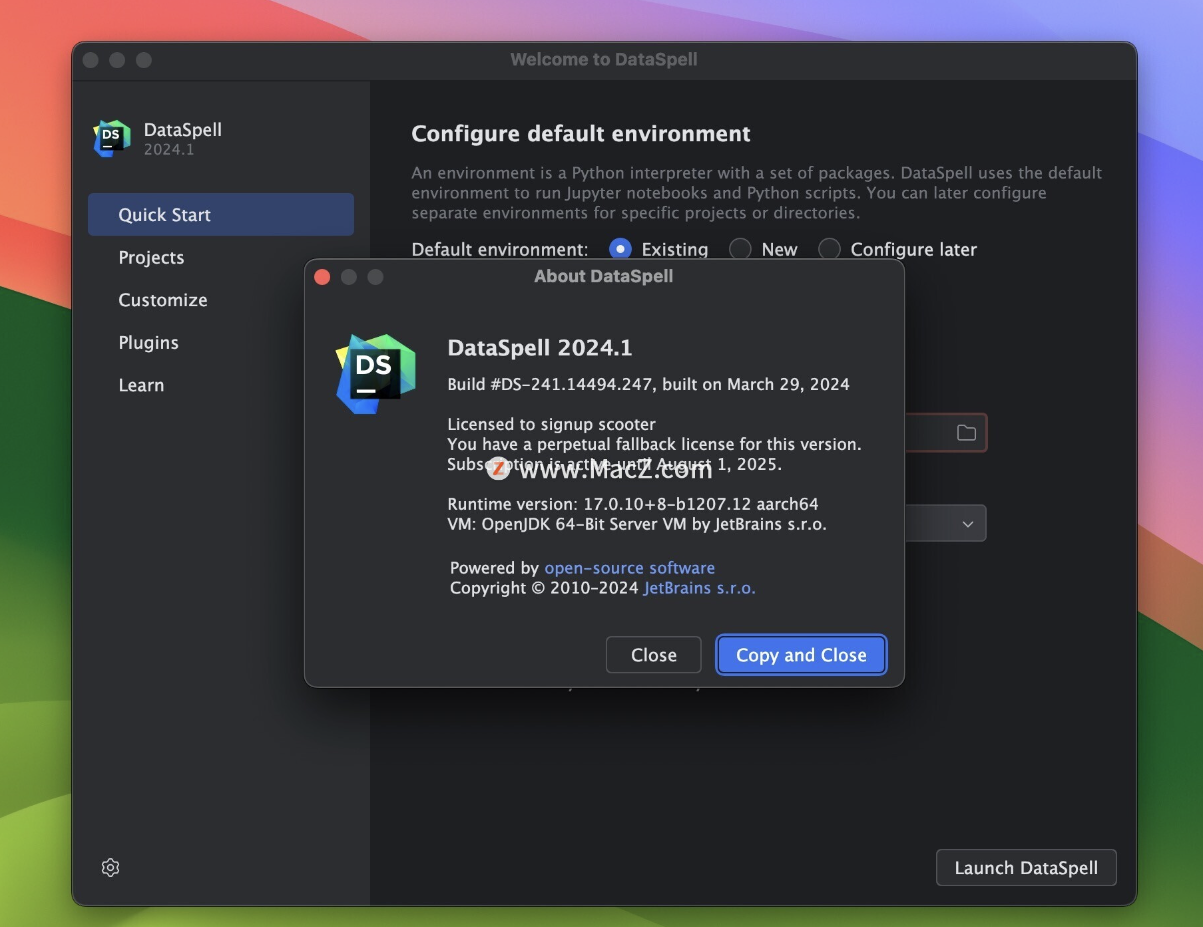1203x927 pixels.
Task: Close the About DataSpell dialog with red button
Action: pyautogui.click(x=322, y=277)
